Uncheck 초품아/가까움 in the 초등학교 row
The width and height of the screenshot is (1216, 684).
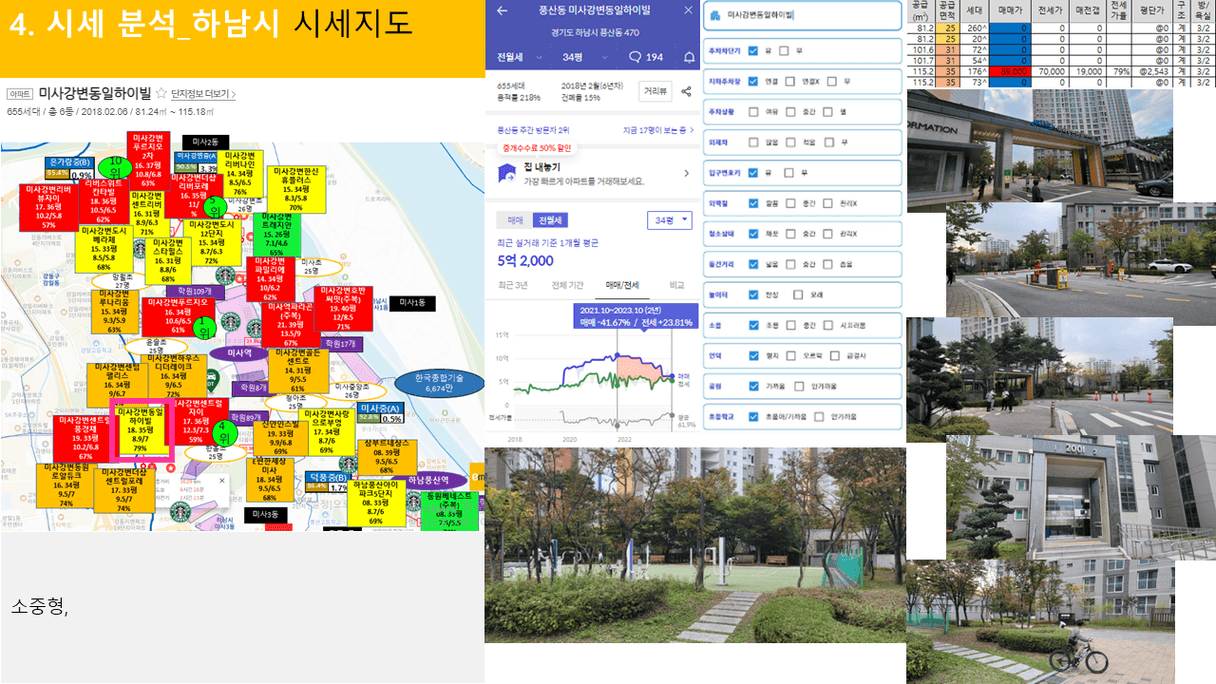[752, 416]
